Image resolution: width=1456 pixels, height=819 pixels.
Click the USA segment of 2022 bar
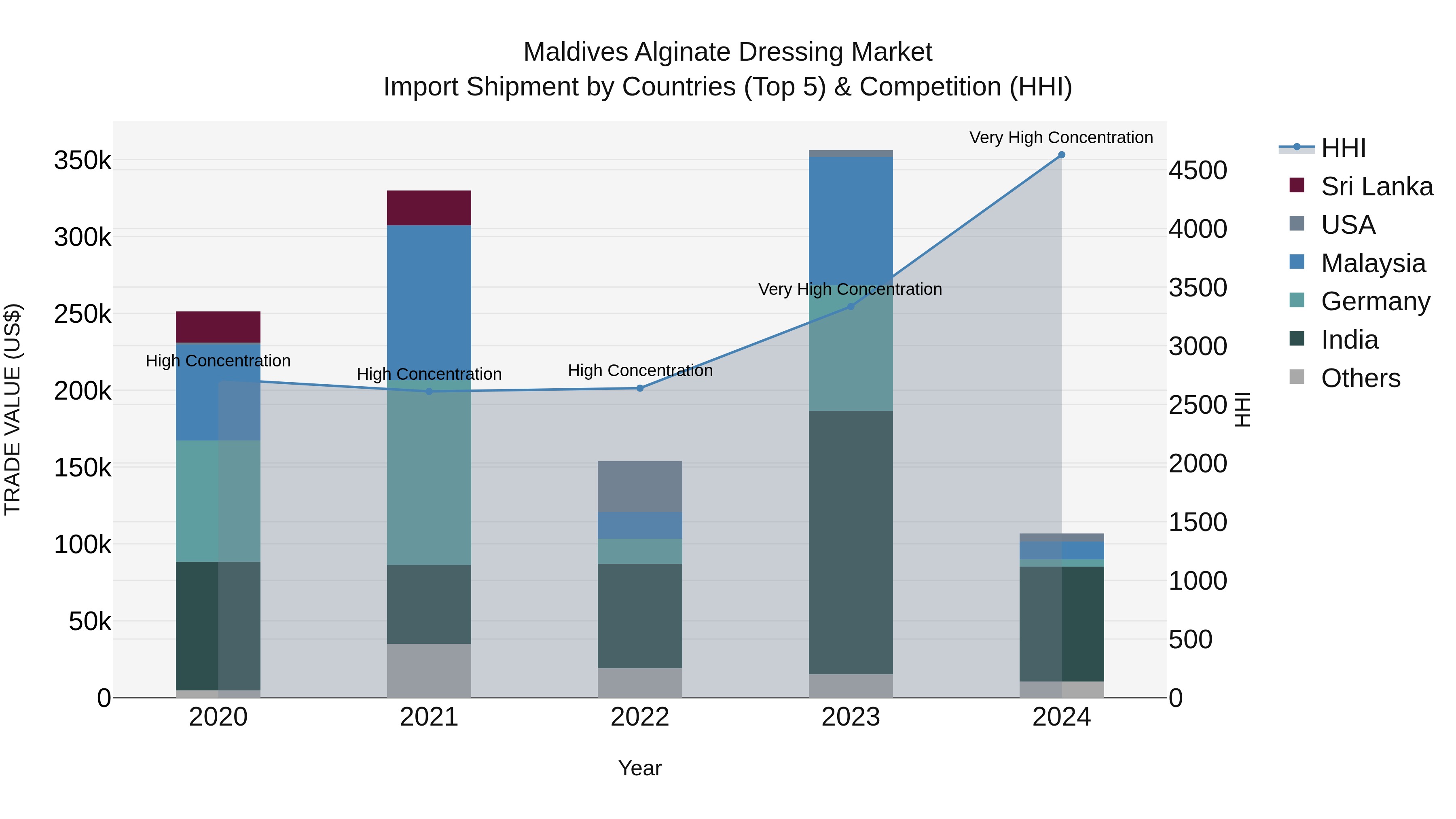(640, 487)
